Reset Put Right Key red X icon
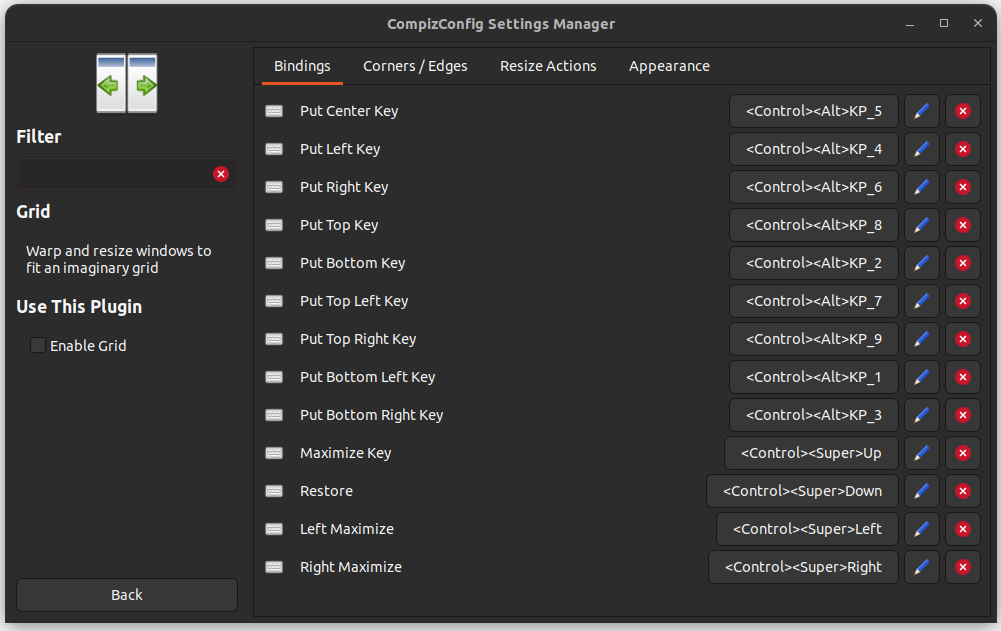 [x=963, y=187]
